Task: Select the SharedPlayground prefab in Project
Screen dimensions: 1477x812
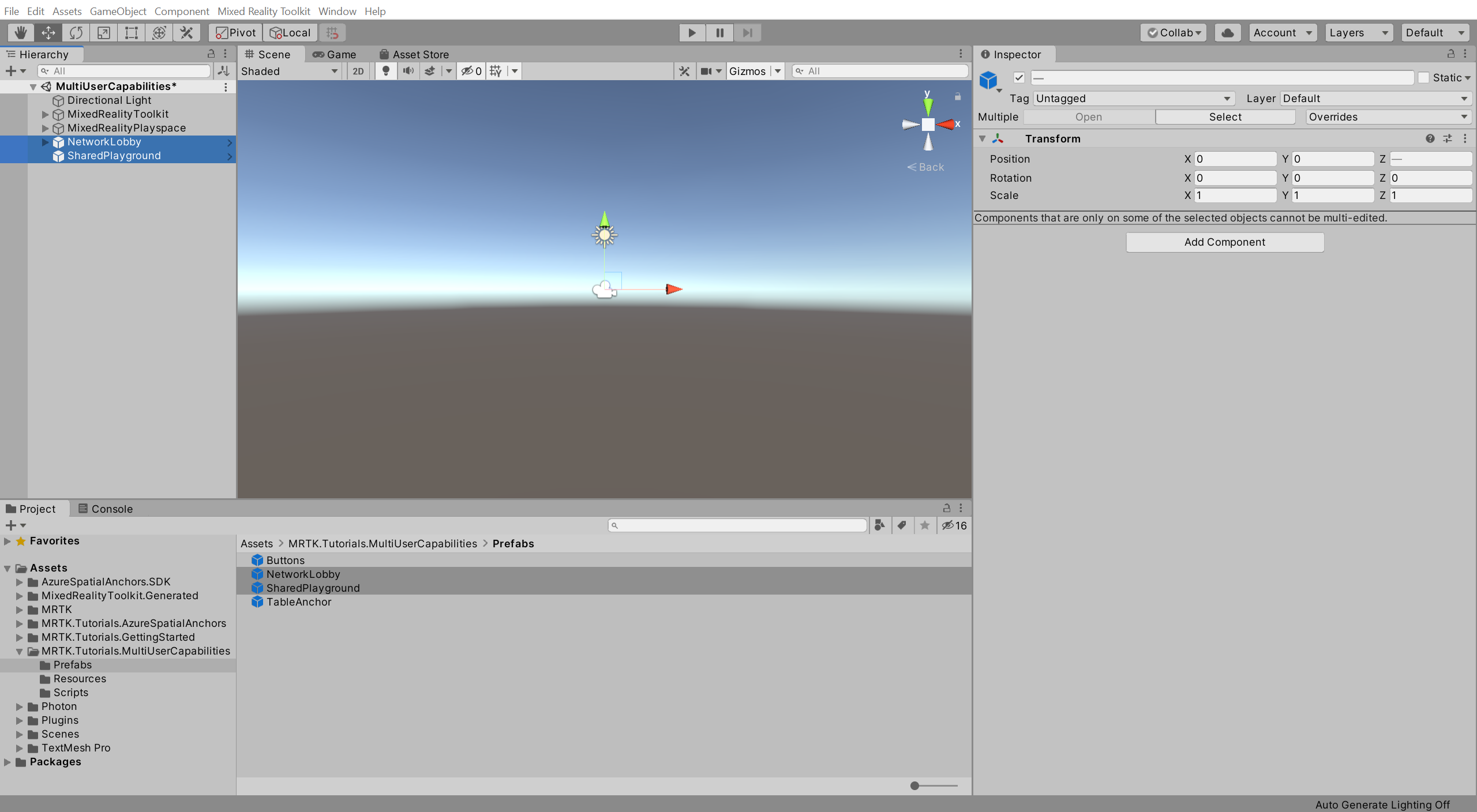Action: click(312, 587)
